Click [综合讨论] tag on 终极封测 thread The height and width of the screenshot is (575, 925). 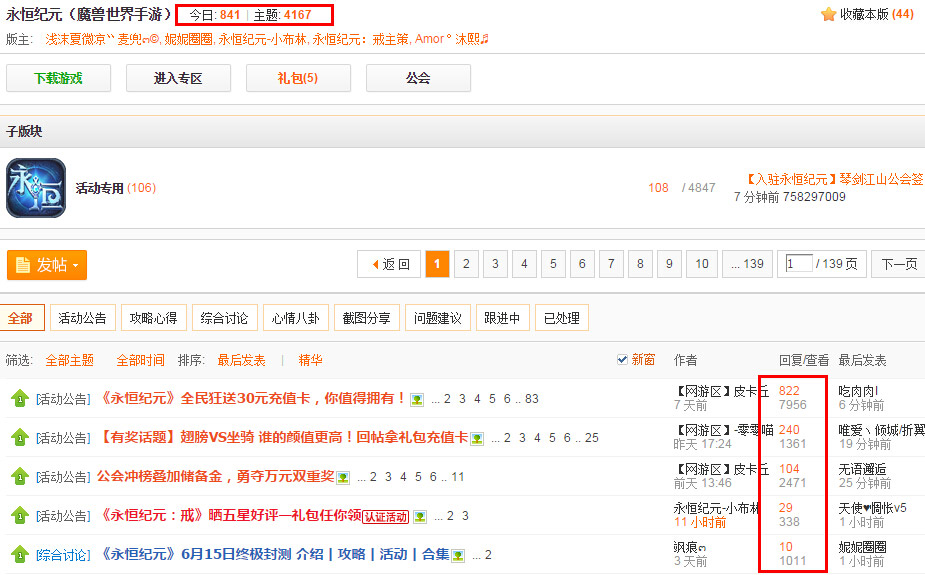coord(63,555)
